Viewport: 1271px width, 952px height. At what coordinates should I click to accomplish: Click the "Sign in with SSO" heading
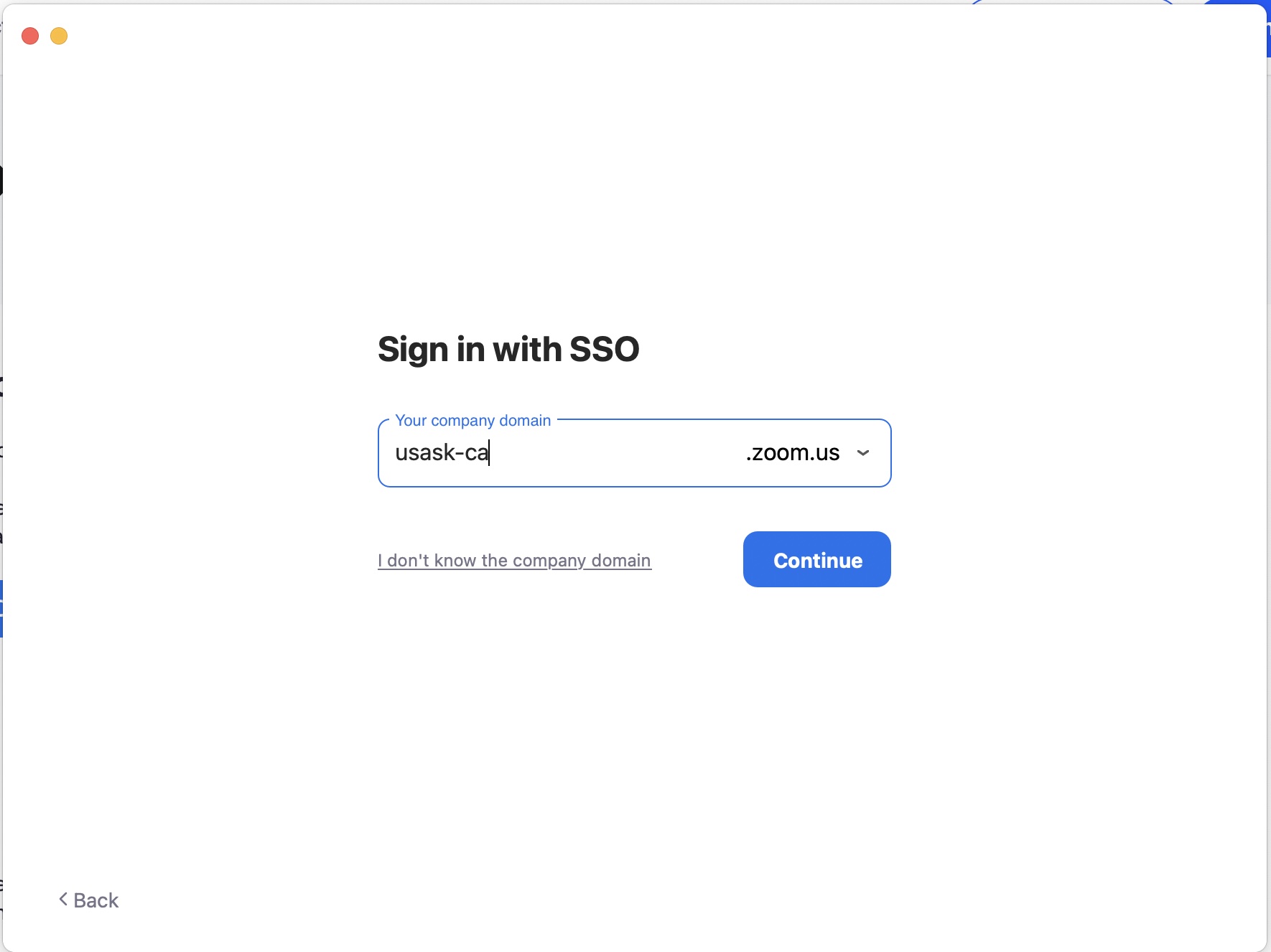click(508, 350)
